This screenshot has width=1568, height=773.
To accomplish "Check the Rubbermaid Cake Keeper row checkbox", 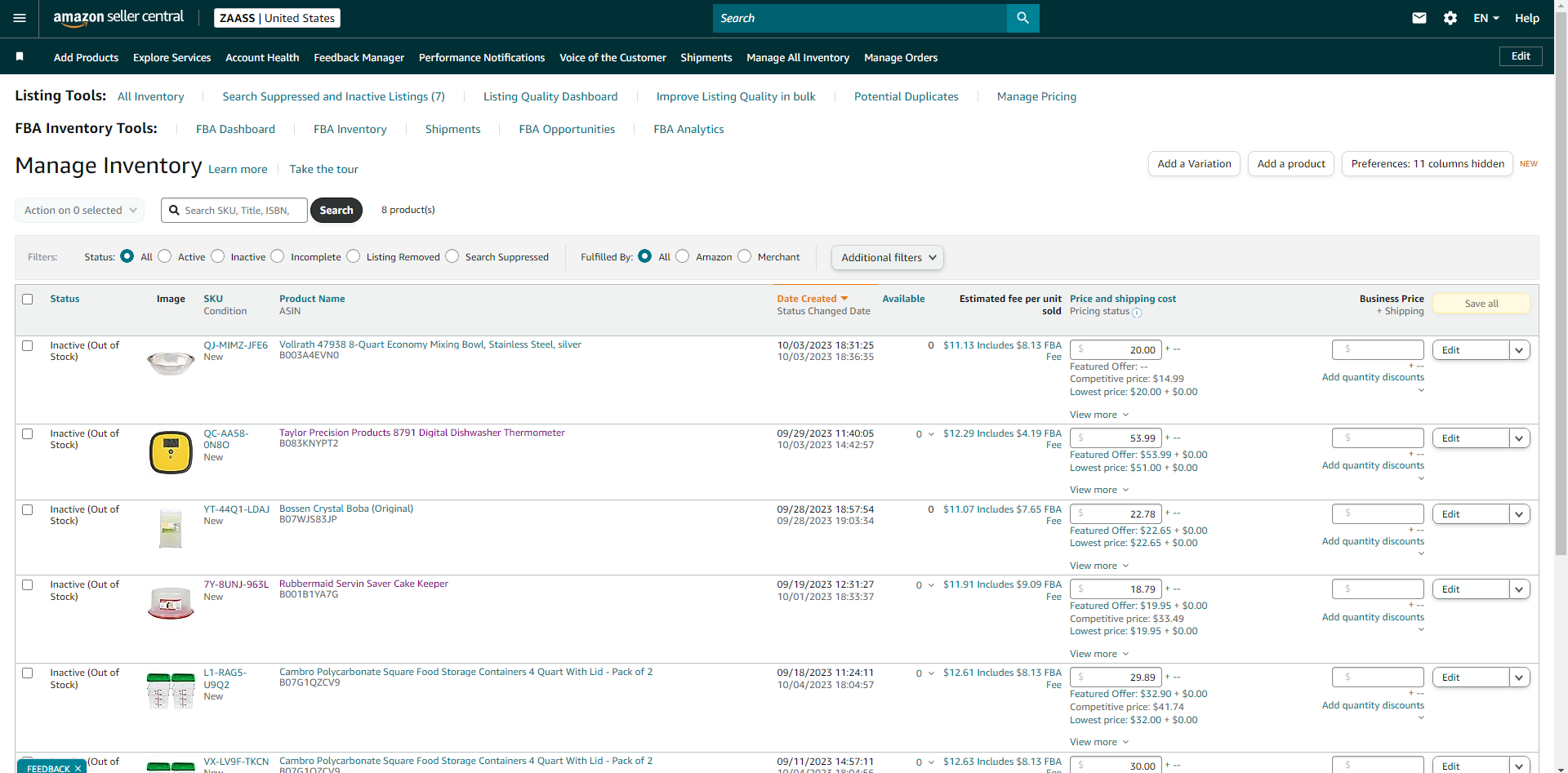I will (28, 584).
